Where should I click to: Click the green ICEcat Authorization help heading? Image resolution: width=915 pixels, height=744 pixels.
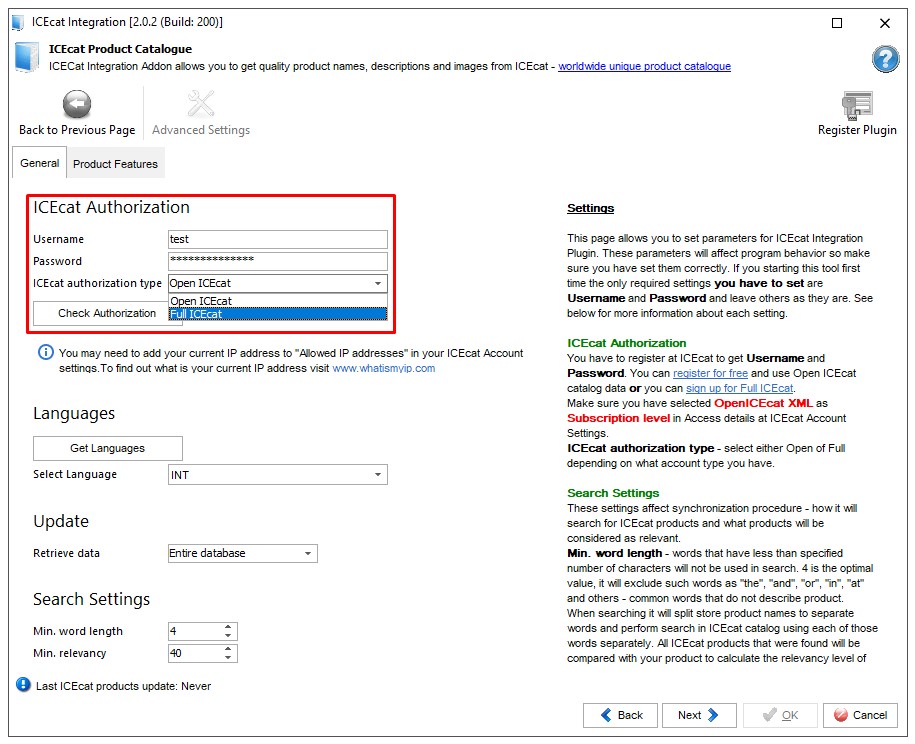(627, 343)
